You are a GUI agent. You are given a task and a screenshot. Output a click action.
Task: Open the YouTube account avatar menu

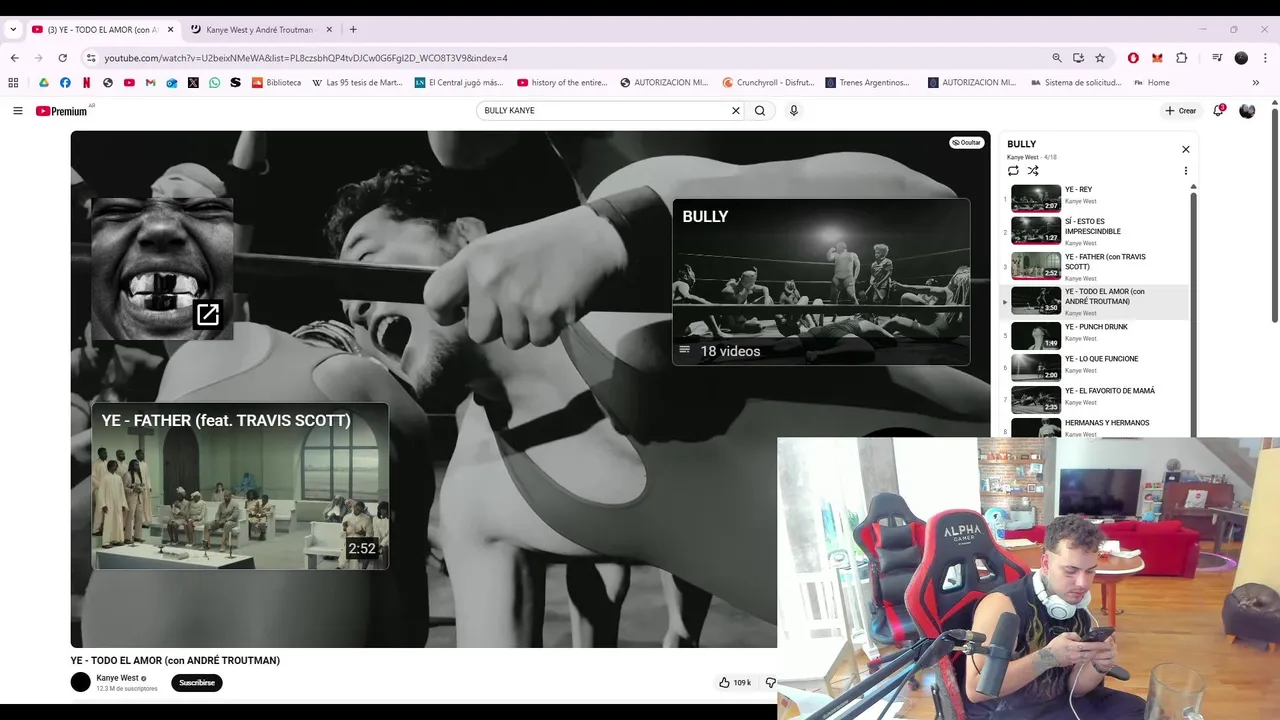pyautogui.click(x=1247, y=111)
